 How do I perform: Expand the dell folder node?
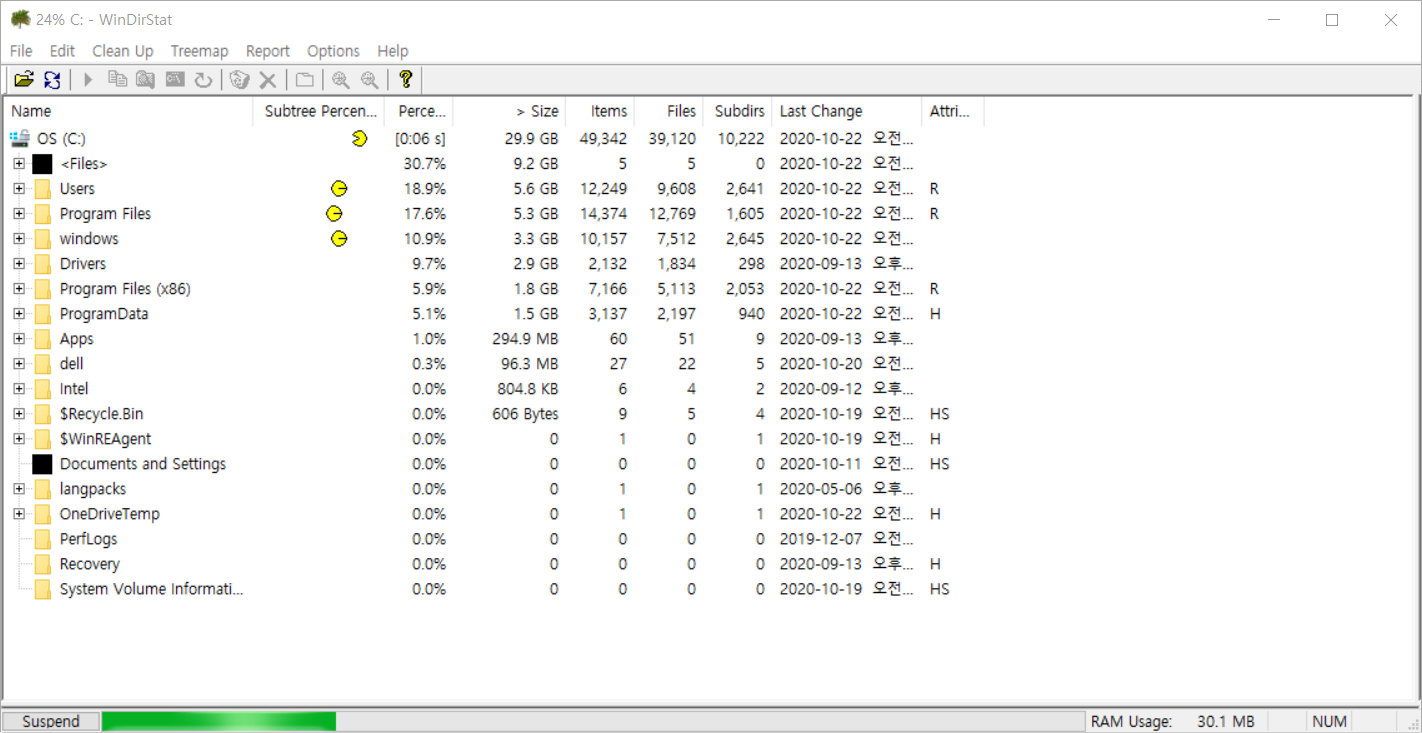click(x=19, y=363)
